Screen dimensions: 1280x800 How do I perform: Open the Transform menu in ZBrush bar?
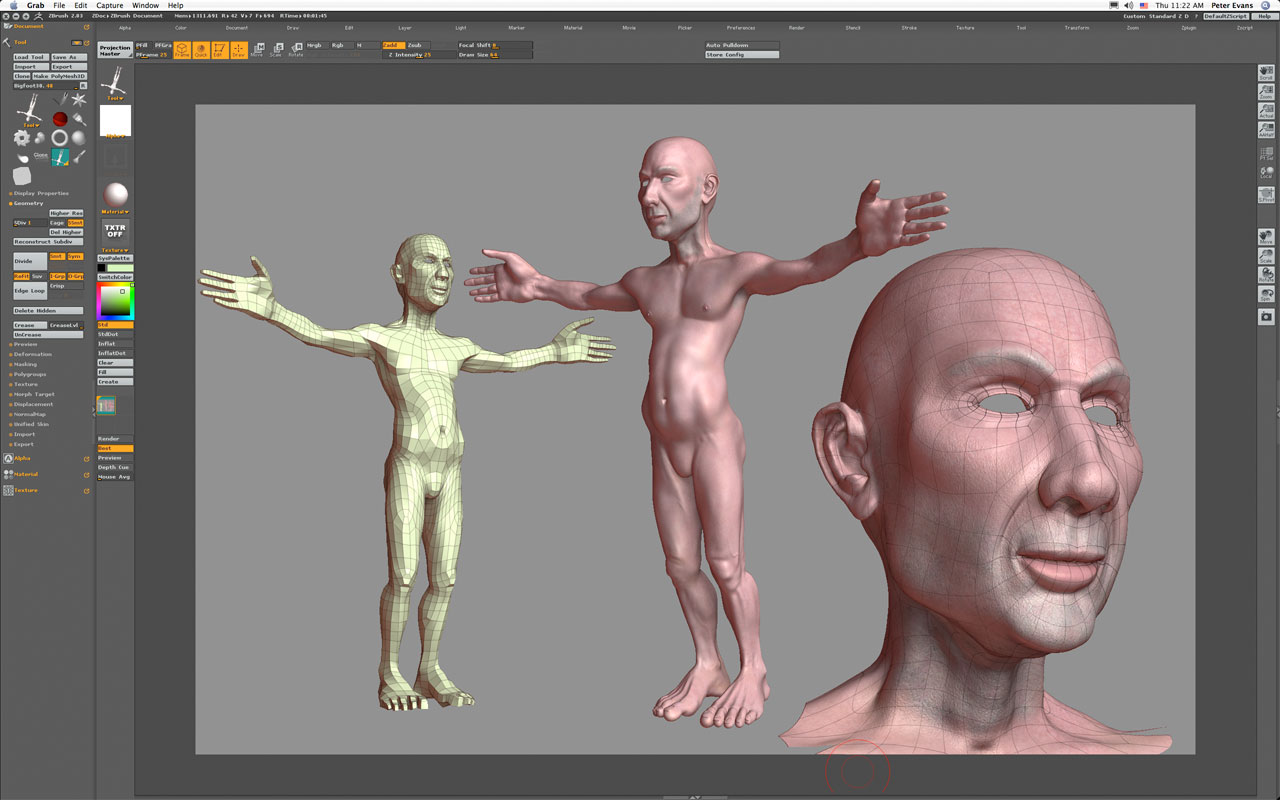[x=1077, y=28]
